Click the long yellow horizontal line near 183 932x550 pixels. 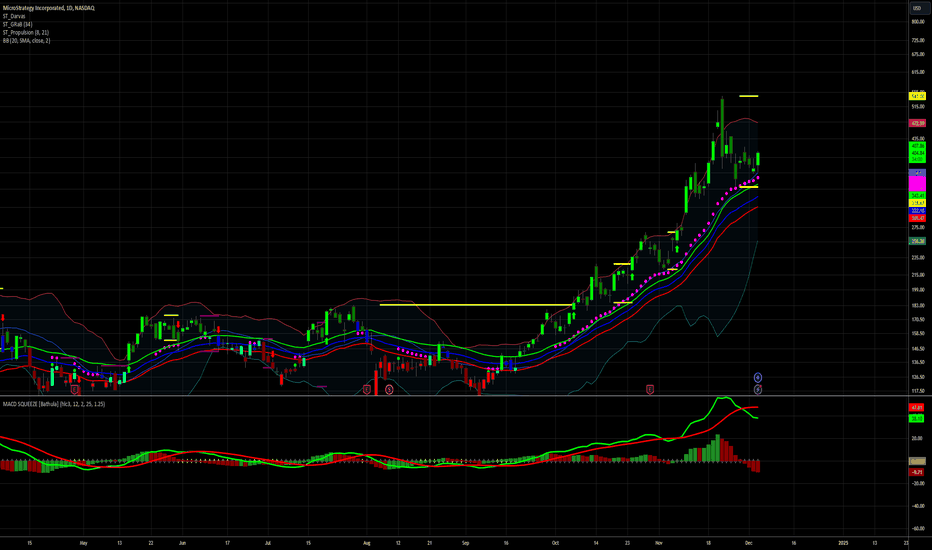click(x=476, y=304)
